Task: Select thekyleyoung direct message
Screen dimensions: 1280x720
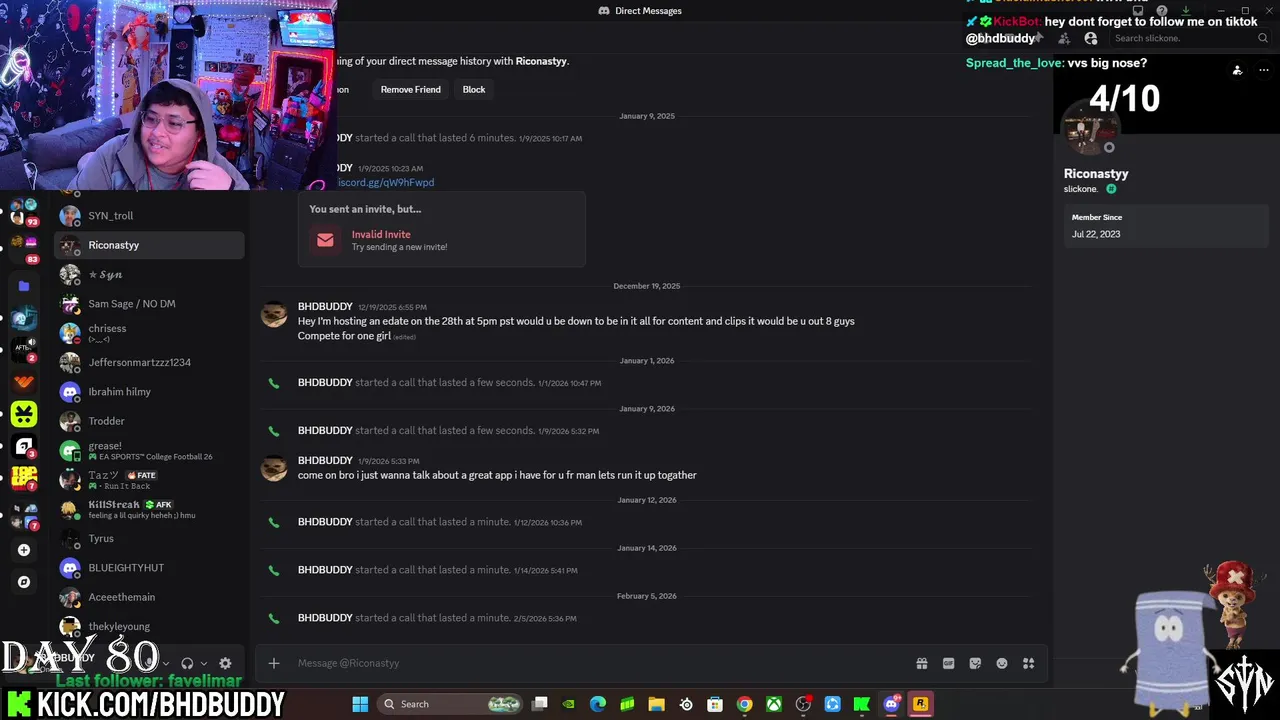Action: (x=149, y=626)
